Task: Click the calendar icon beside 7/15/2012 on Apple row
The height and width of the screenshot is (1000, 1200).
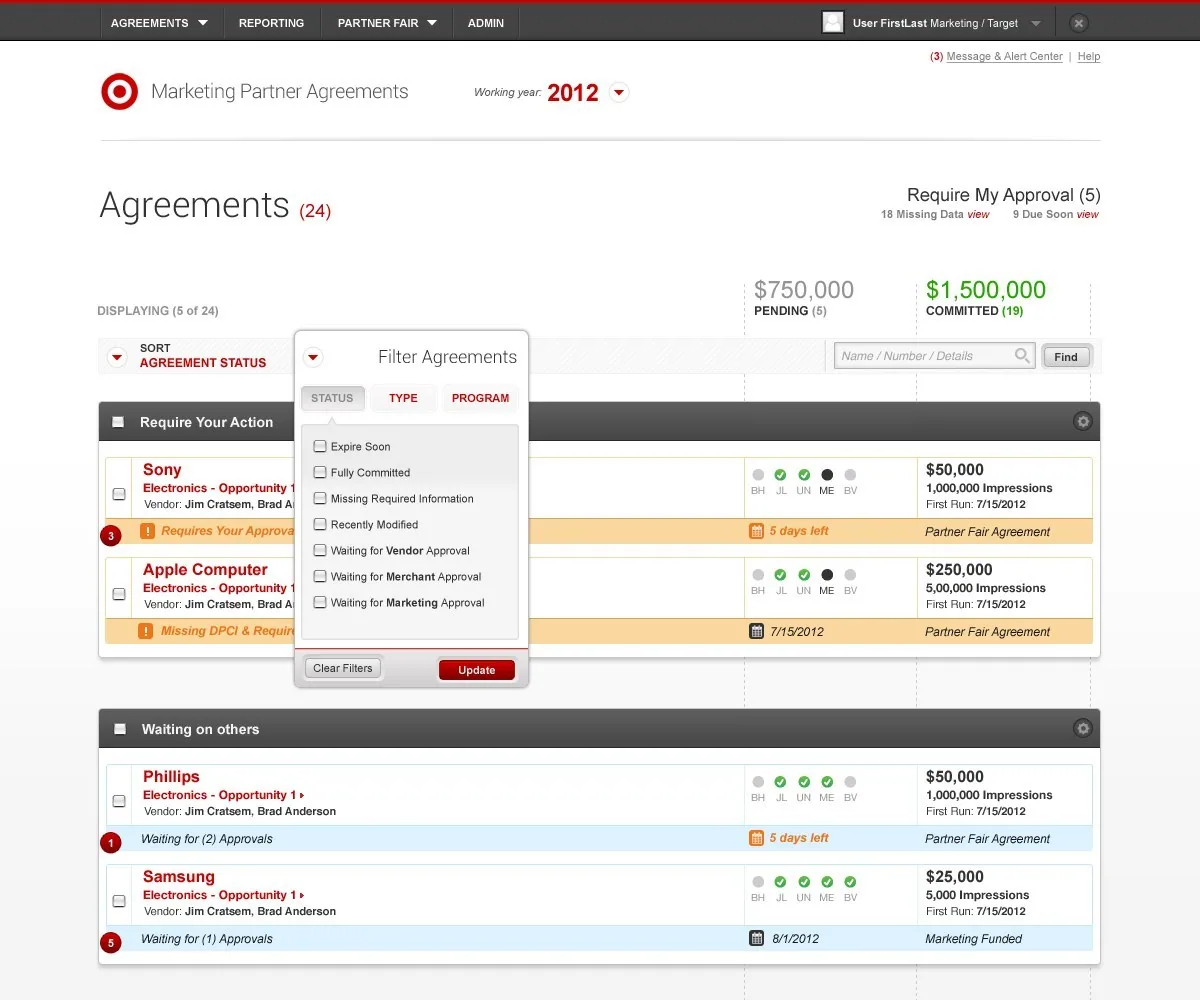Action: [756, 631]
